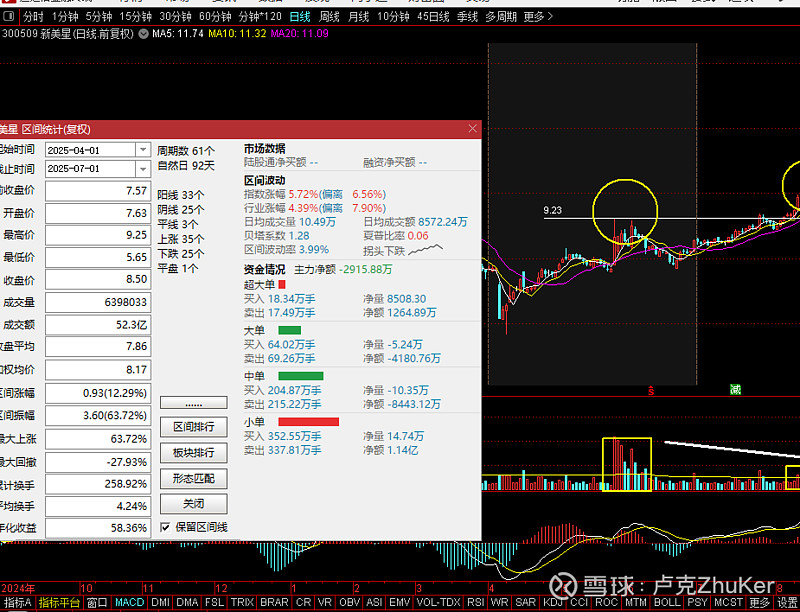Open the 分钟*120 period tab
Viewport: 800px width, 612px height.
260,17
